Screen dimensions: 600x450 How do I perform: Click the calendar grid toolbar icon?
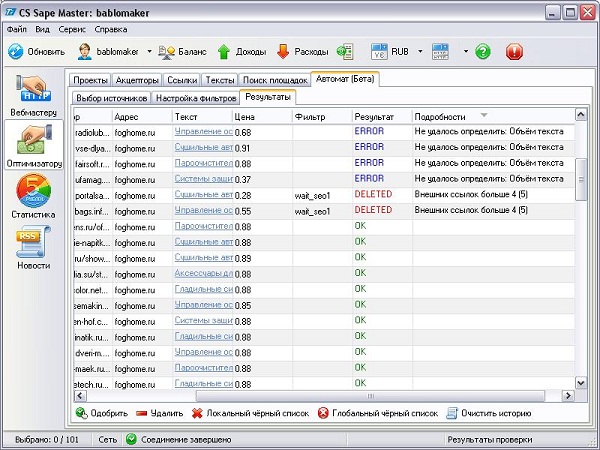pos(440,52)
